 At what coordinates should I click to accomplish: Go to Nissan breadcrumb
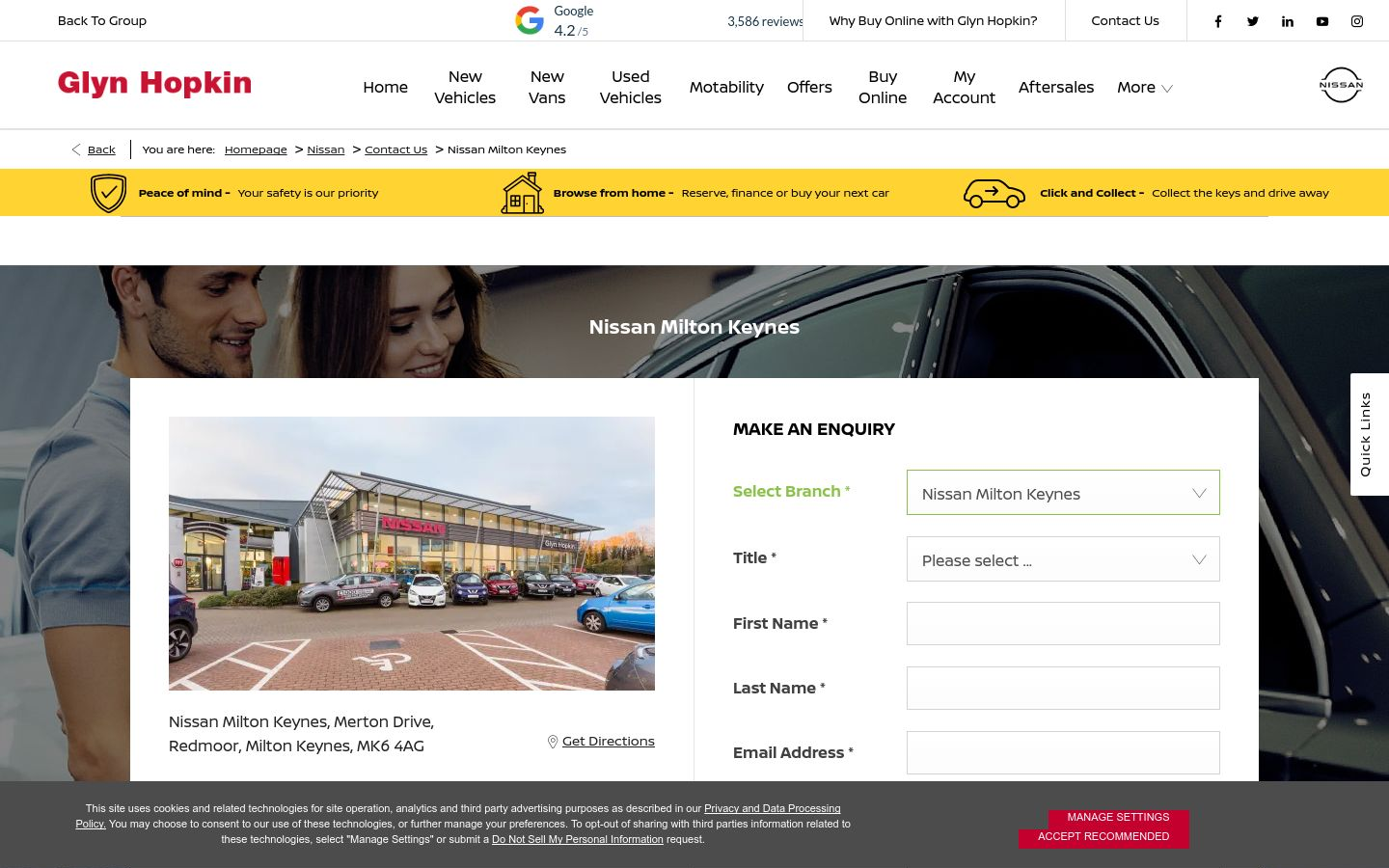click(x=326, y=149)
